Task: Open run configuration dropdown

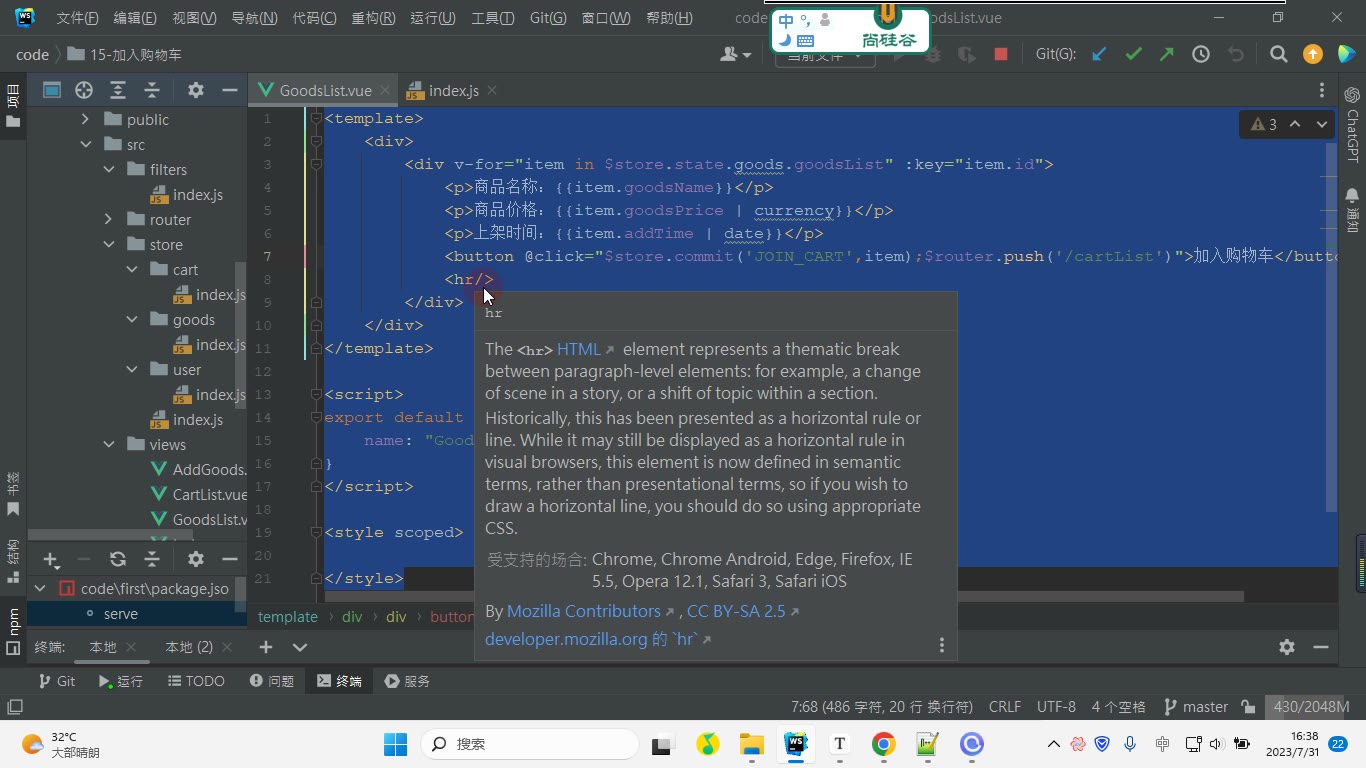Action: point(825,57)
